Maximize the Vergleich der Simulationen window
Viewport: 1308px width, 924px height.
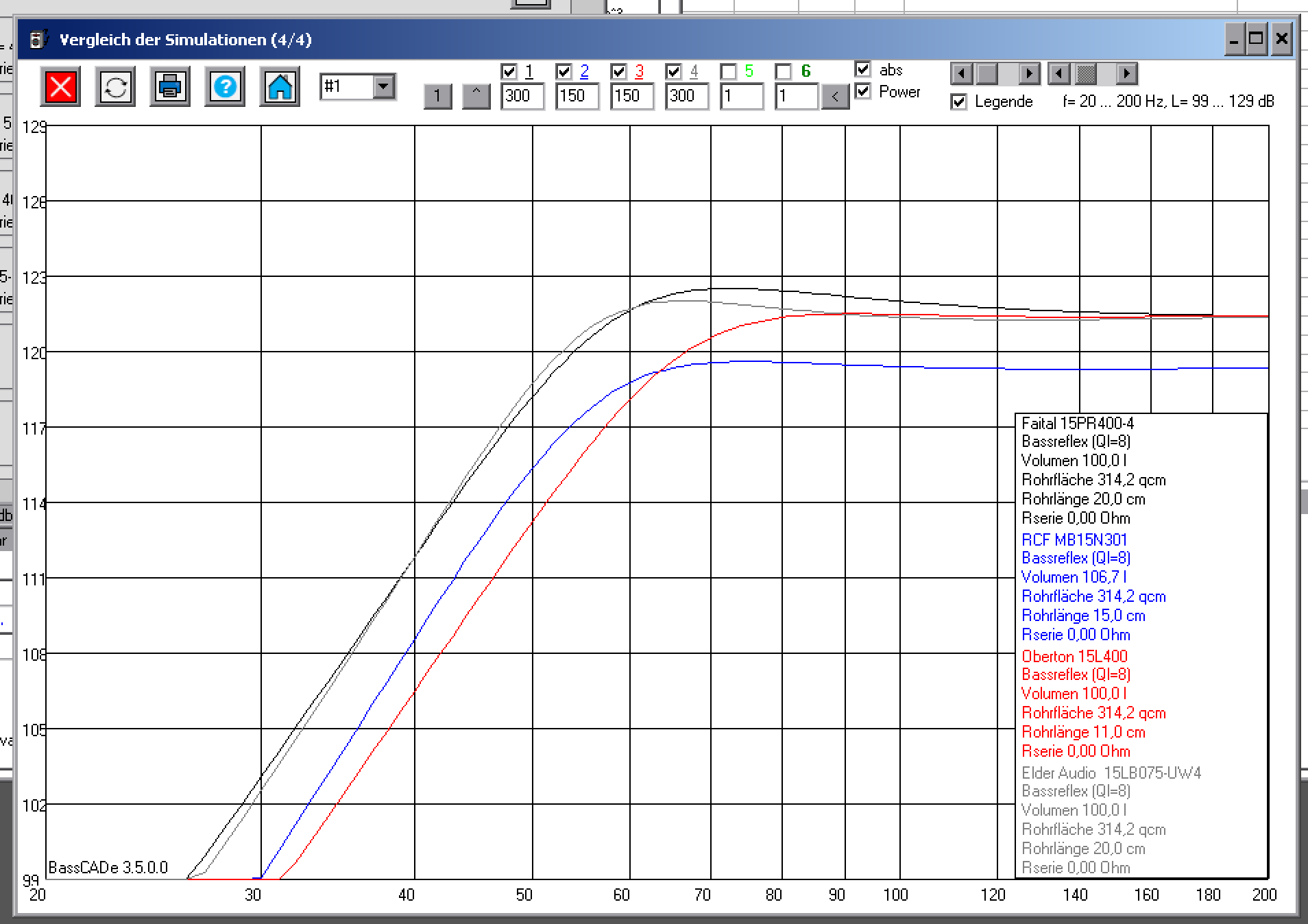[x=1256, y=40]
